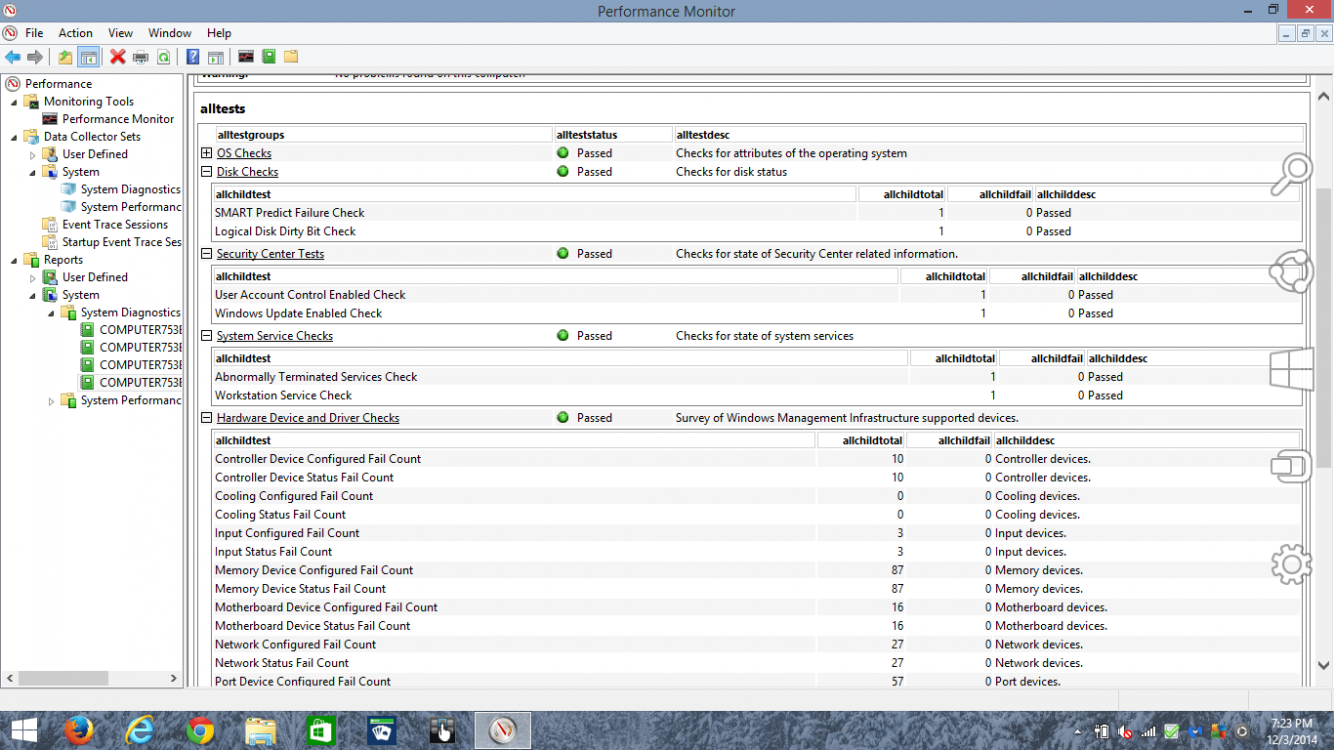Expand User Defined under Data Collector Sets
This screenshot has height=750, width=1334.
(33, 155)
